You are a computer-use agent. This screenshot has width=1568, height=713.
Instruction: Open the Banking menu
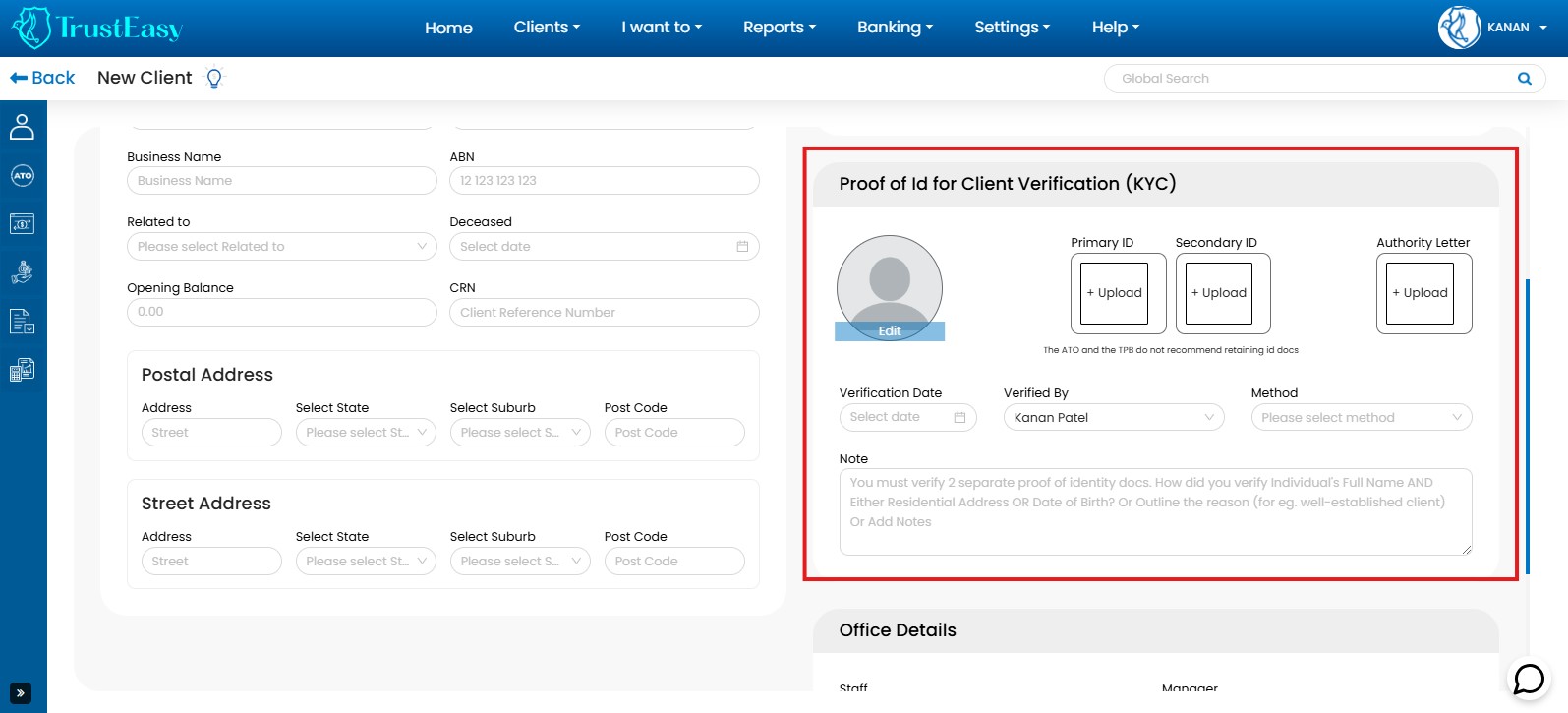tap(895, 28)
